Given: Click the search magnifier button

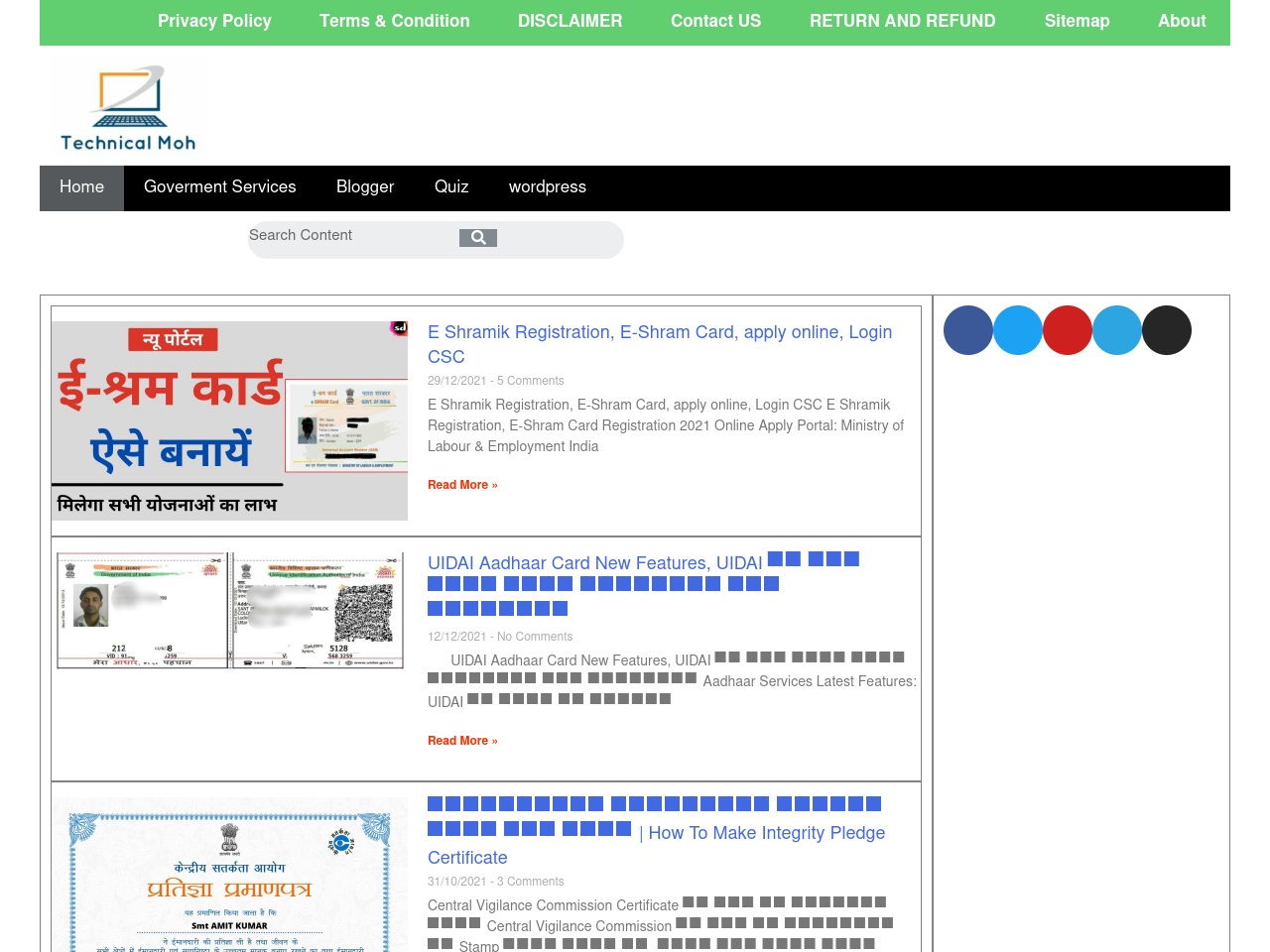Looking at the screenshot, I should click(x=478, y=238).
